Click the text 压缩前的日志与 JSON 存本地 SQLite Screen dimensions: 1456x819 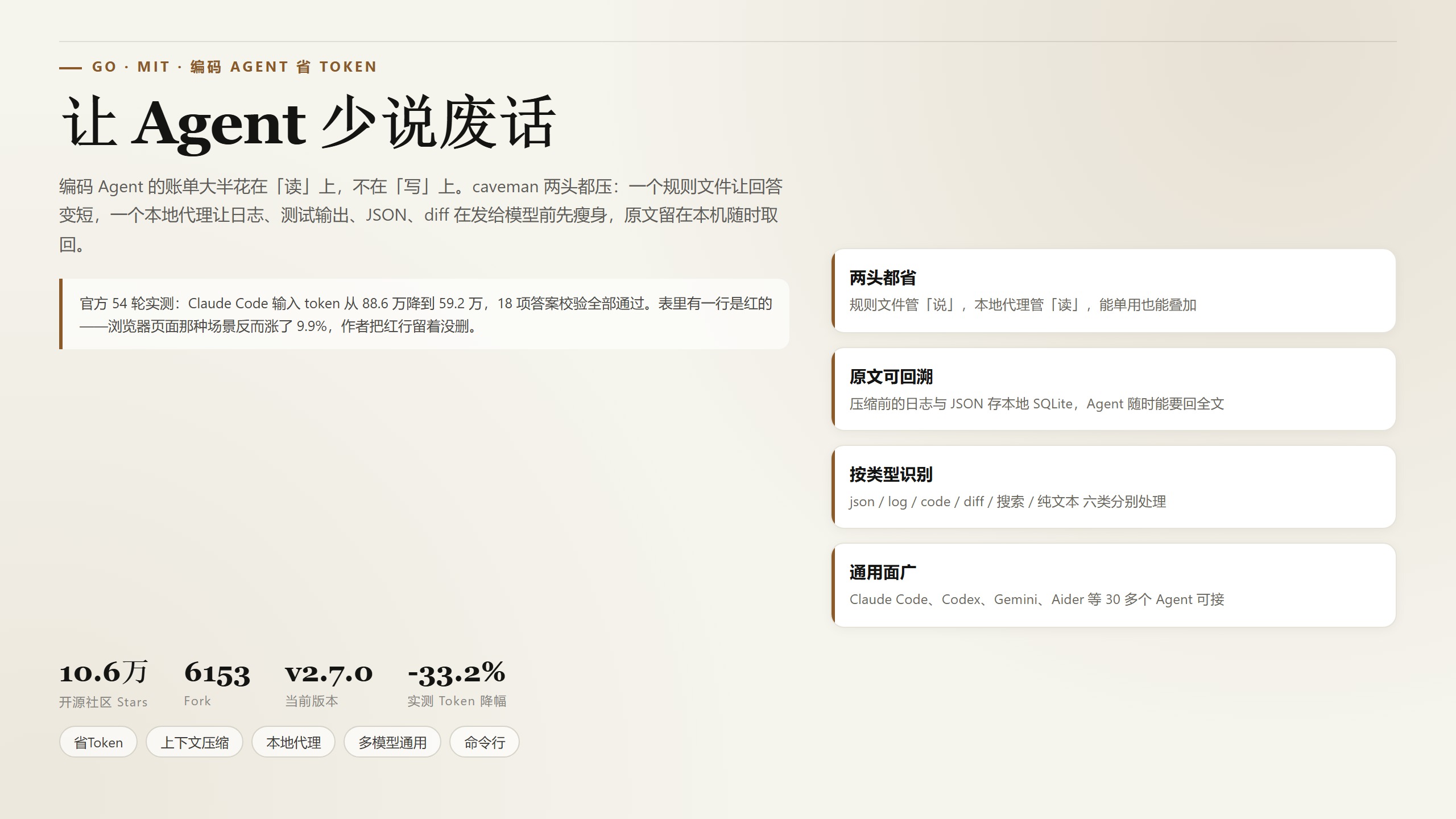click(x=1036, y=404)
